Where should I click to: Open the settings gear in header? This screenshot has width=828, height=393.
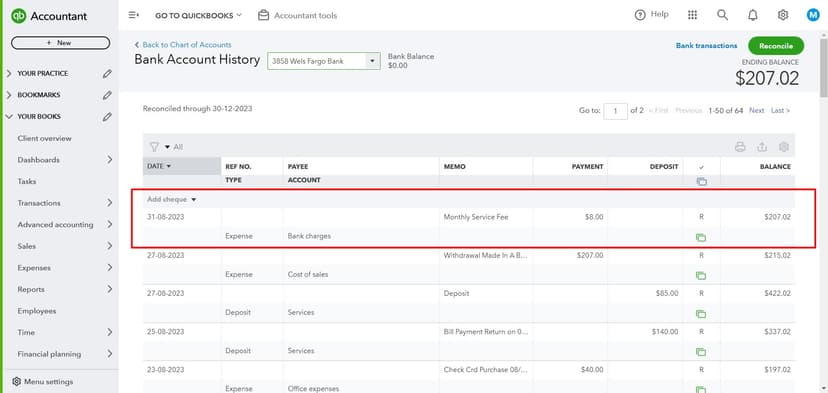coord(783,15)
